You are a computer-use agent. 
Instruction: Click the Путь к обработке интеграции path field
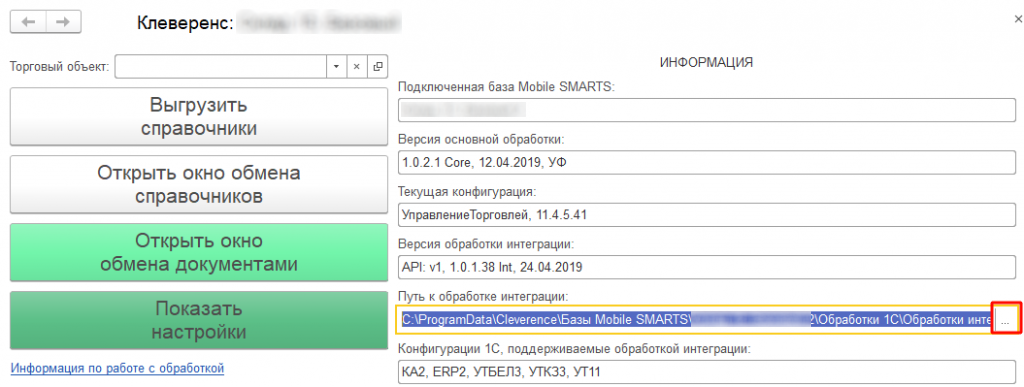[696, 320]
